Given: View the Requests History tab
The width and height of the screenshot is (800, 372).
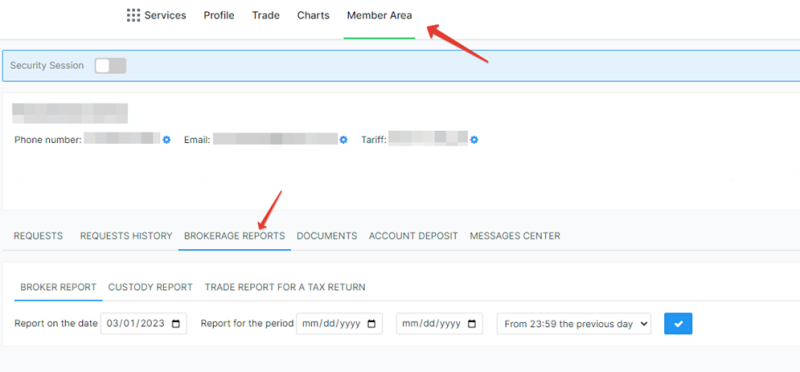Looking at the screenshot, I should pyautogui.click(x=126, y=236).
